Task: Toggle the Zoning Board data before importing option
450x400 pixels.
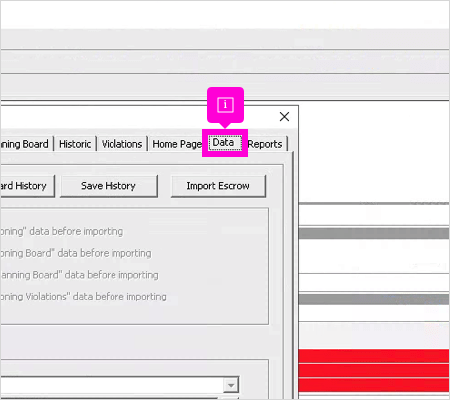Action: (76, 253)
